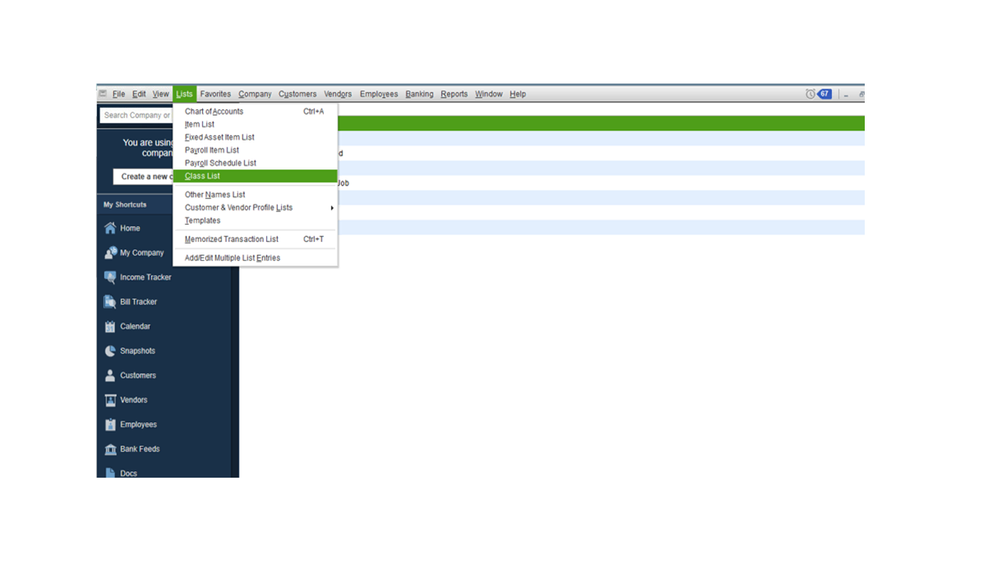Open the My Company shortcut icon
The width and height of the screenshot is (999, 562).
click(x=110, y=253)
